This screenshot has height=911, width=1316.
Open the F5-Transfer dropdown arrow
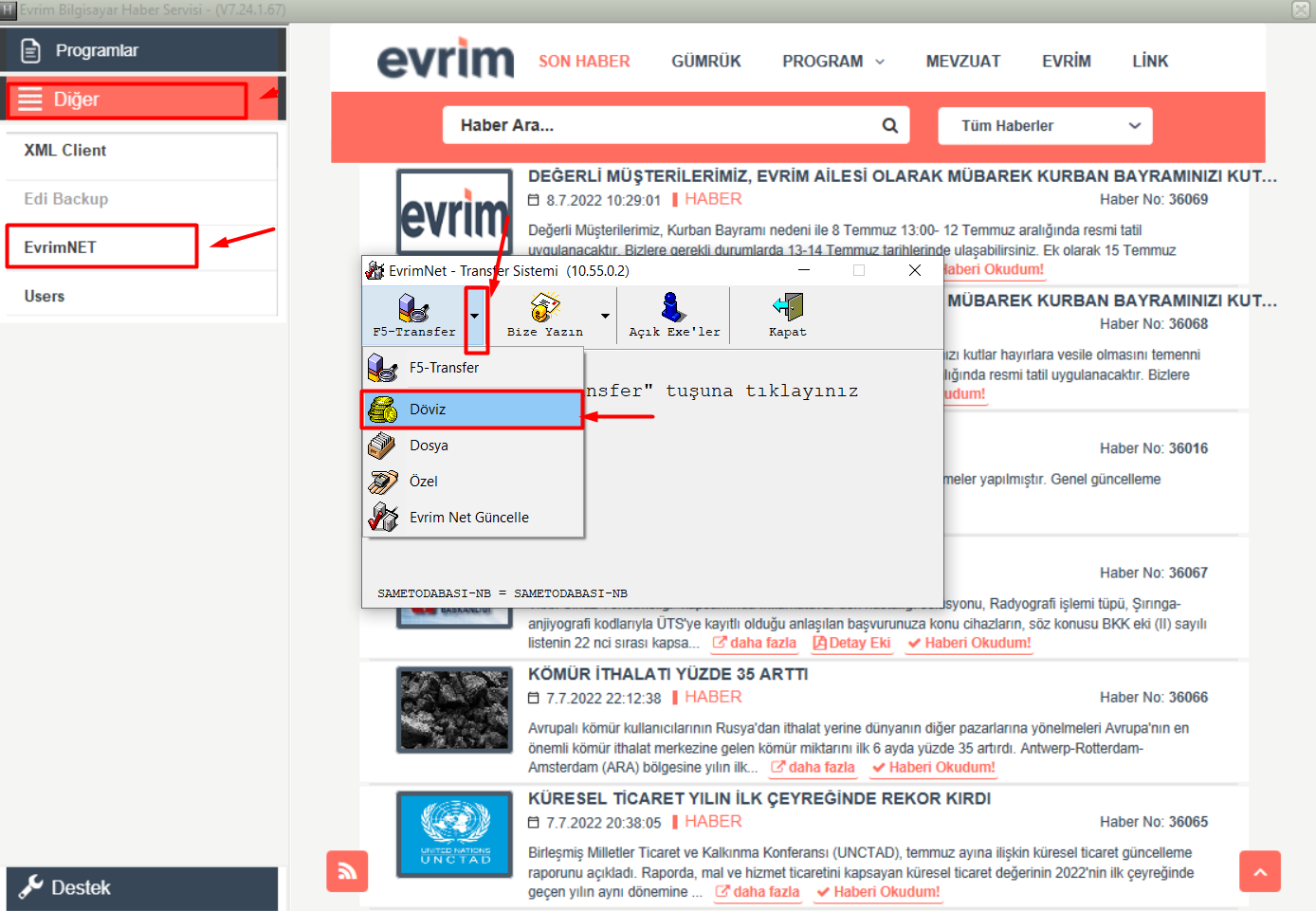click(x=475, y=316)
